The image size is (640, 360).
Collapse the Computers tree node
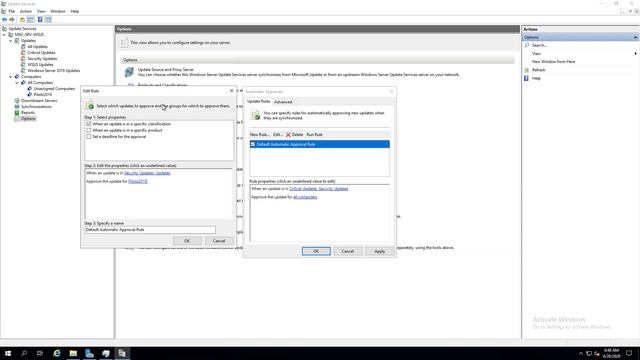coord(11,77)
